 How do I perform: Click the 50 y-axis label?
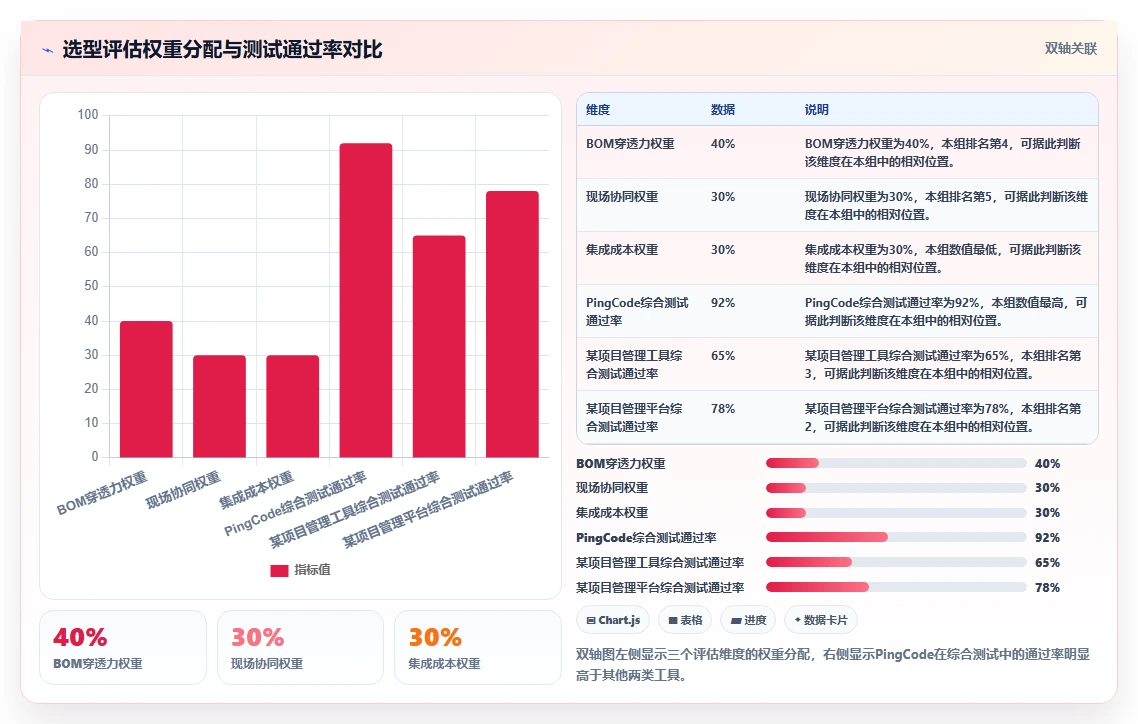click(91, 286)
